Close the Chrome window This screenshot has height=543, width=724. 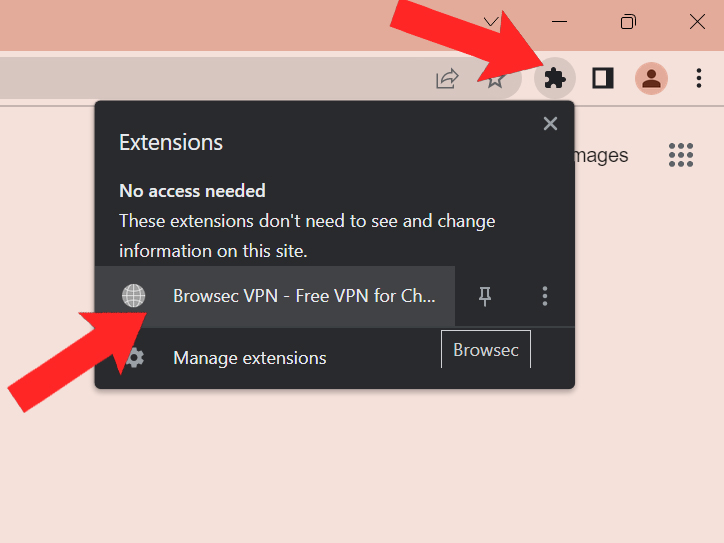pyautogui.click(x=697, y=22)
